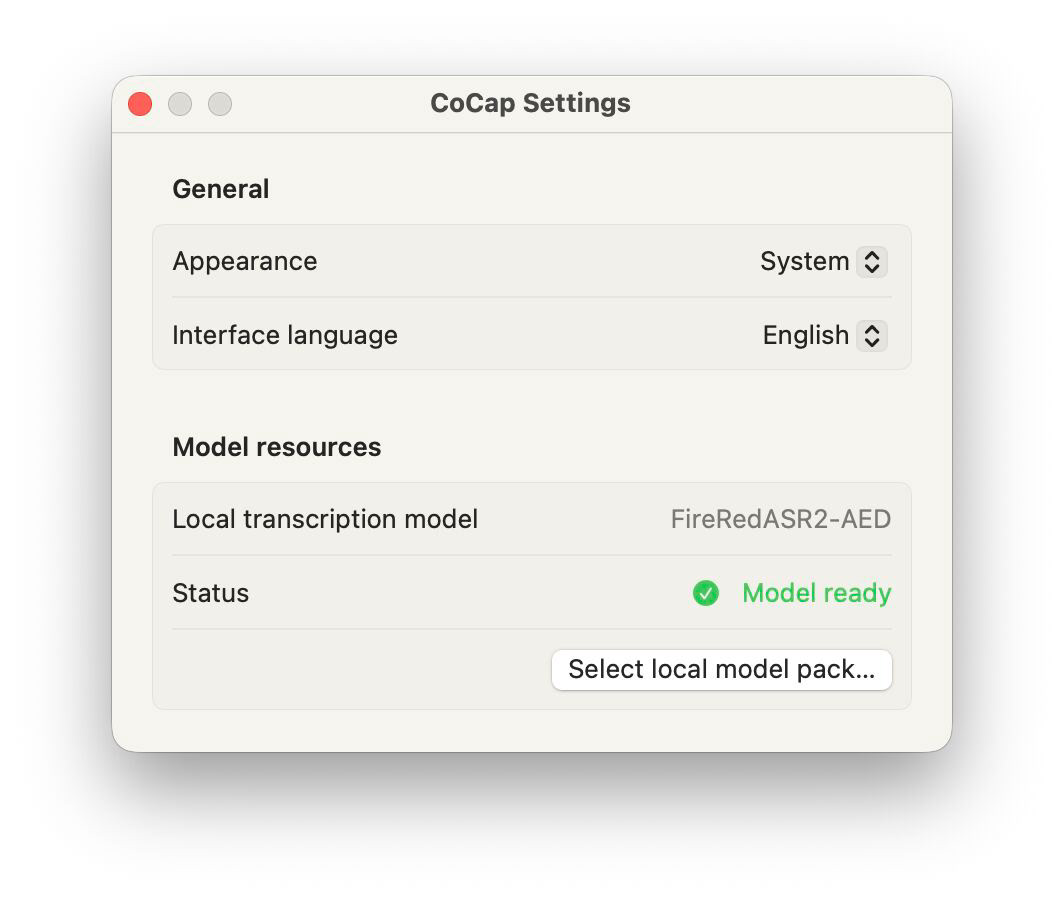Screen dimensions: 1064x900
Task: Click the Local transcription model label
Action: point(325,519)
